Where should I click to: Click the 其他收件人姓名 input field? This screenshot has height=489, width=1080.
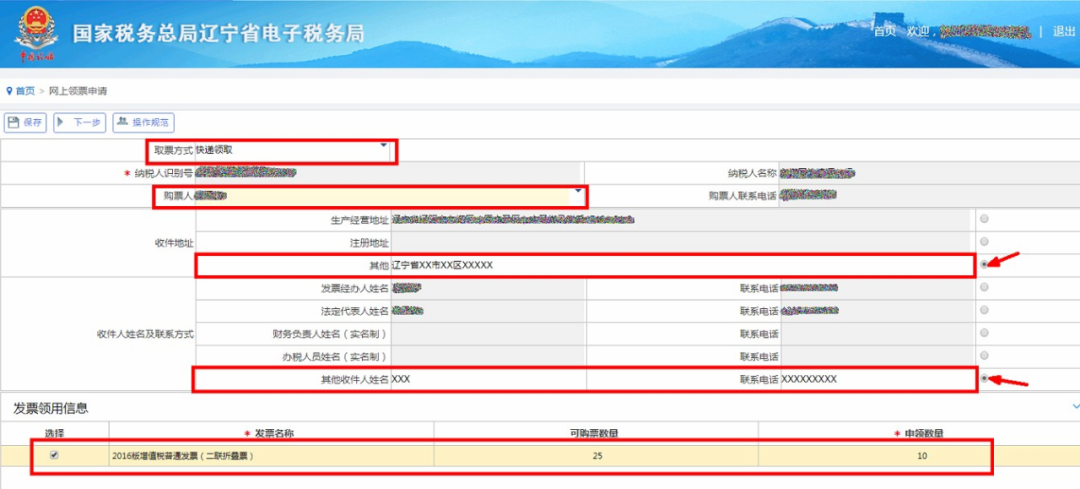click(488, 379)
